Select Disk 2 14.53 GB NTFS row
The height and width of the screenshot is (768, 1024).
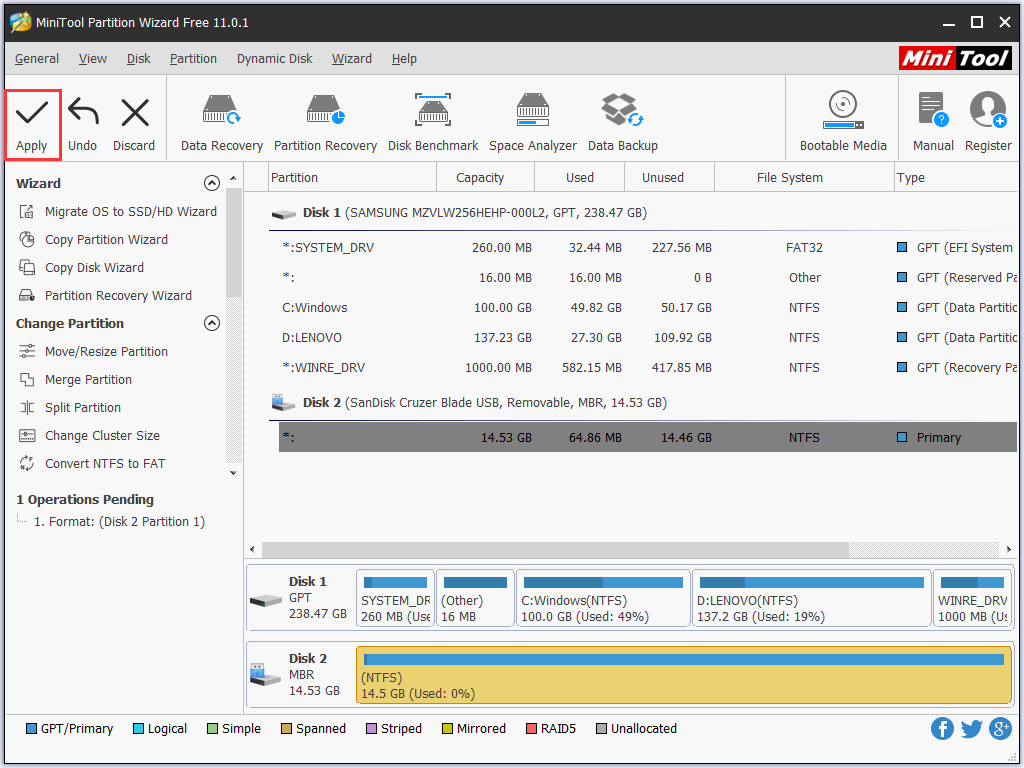(x=648, y=438)
